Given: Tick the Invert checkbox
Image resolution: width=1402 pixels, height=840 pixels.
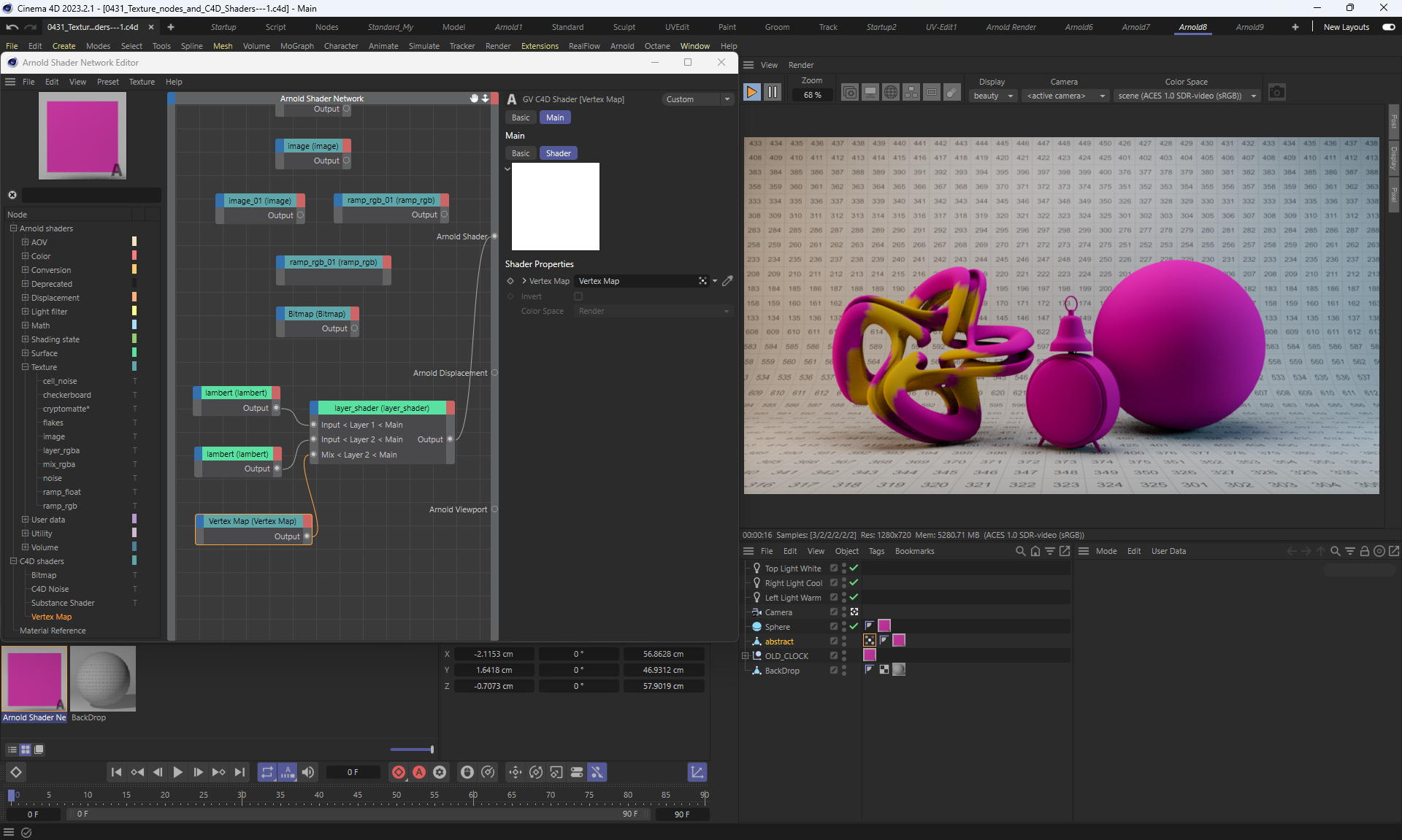Looking at the screenshot, I should coord(578,296).
